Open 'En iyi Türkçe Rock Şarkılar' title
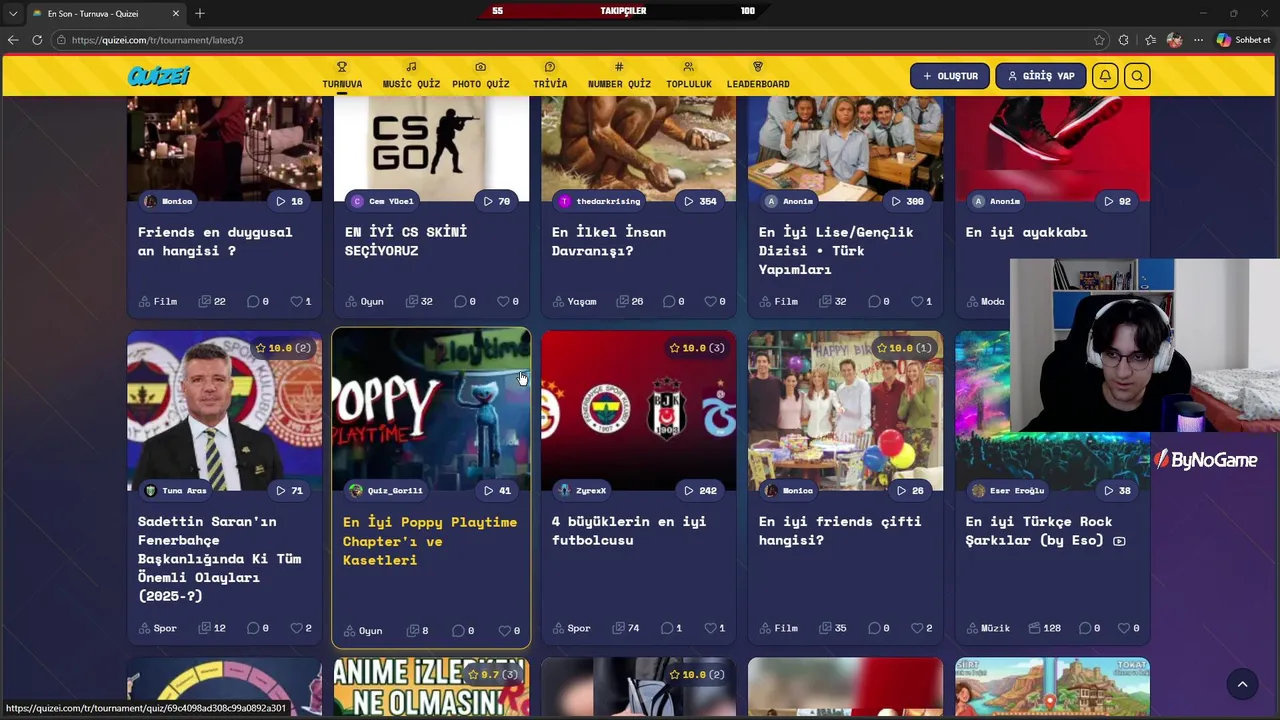 click(1045, 530)
